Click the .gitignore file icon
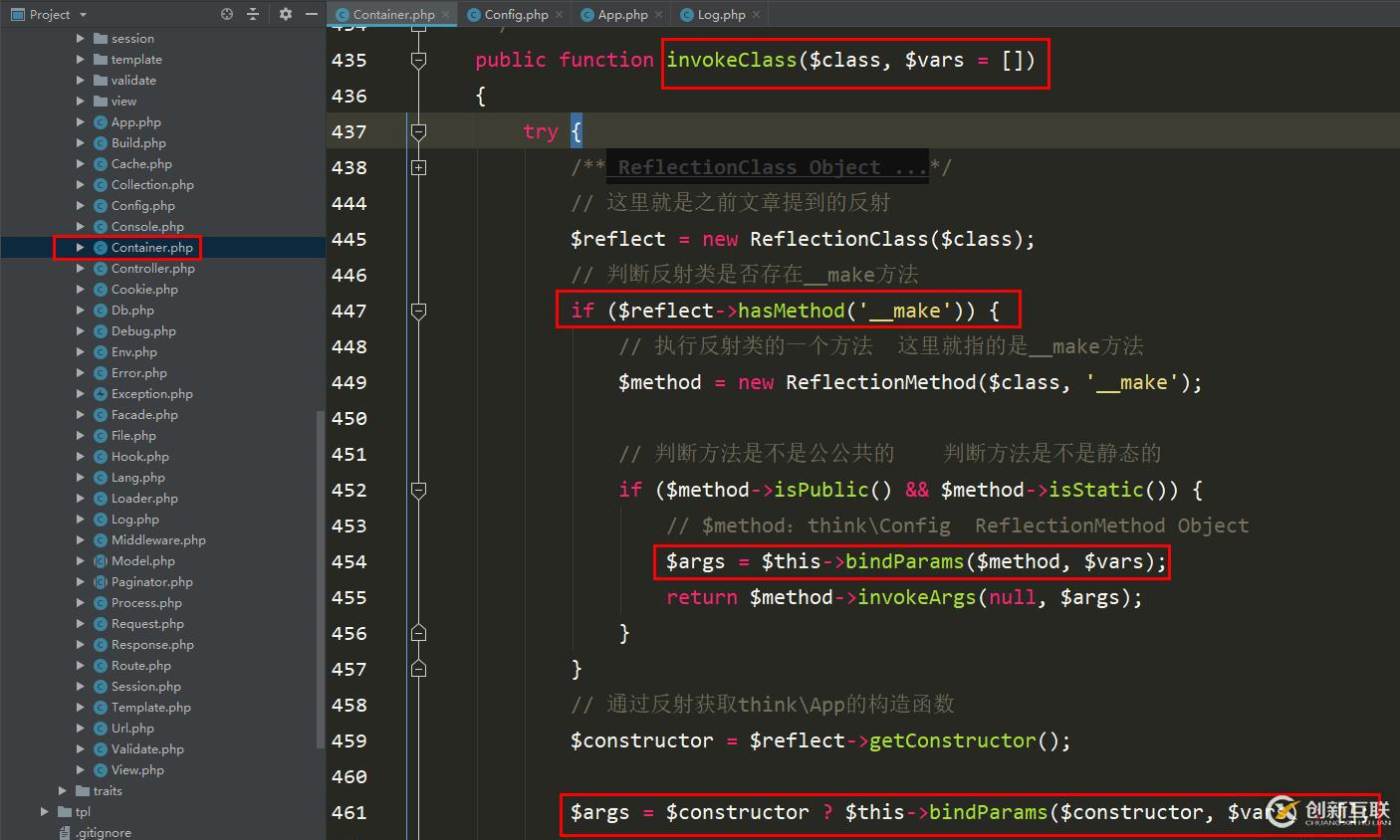 coord(64,832)
